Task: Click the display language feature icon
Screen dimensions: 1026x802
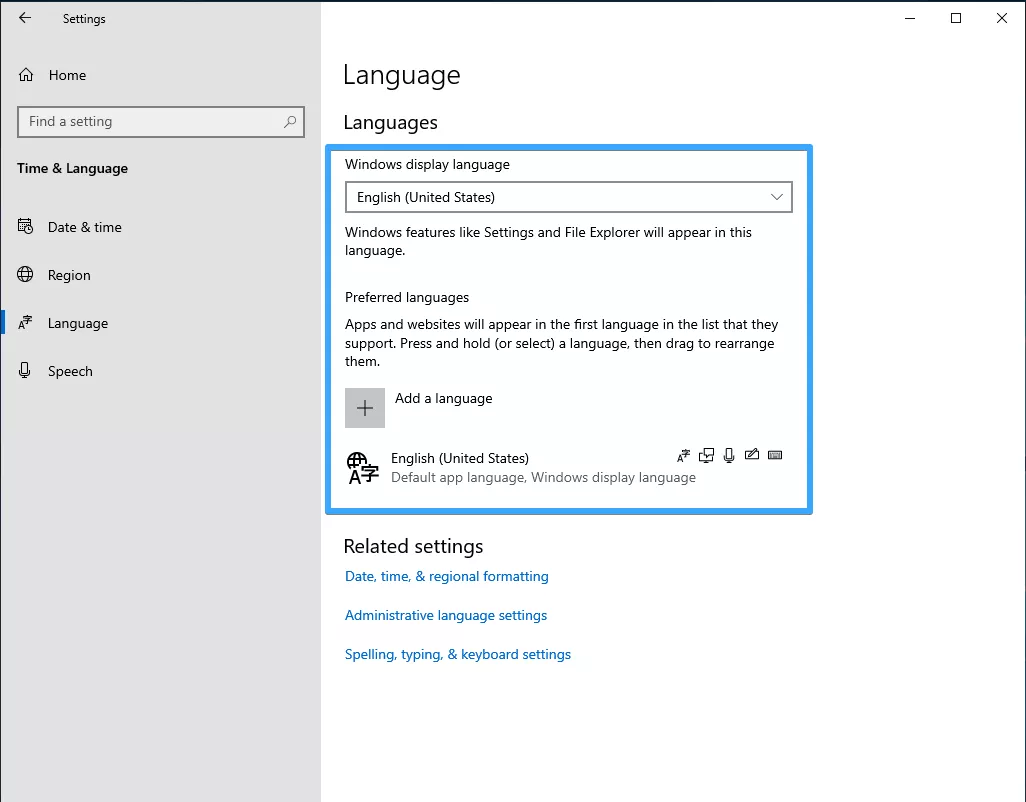Action: (684, 456)
